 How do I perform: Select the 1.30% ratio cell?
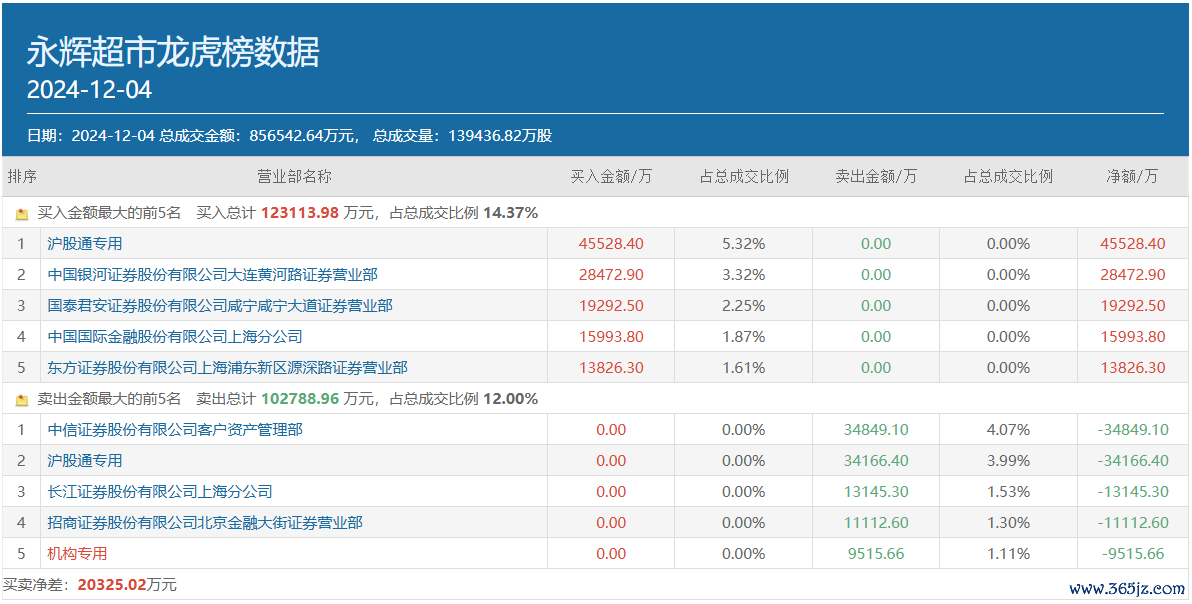click(1008, 523)
